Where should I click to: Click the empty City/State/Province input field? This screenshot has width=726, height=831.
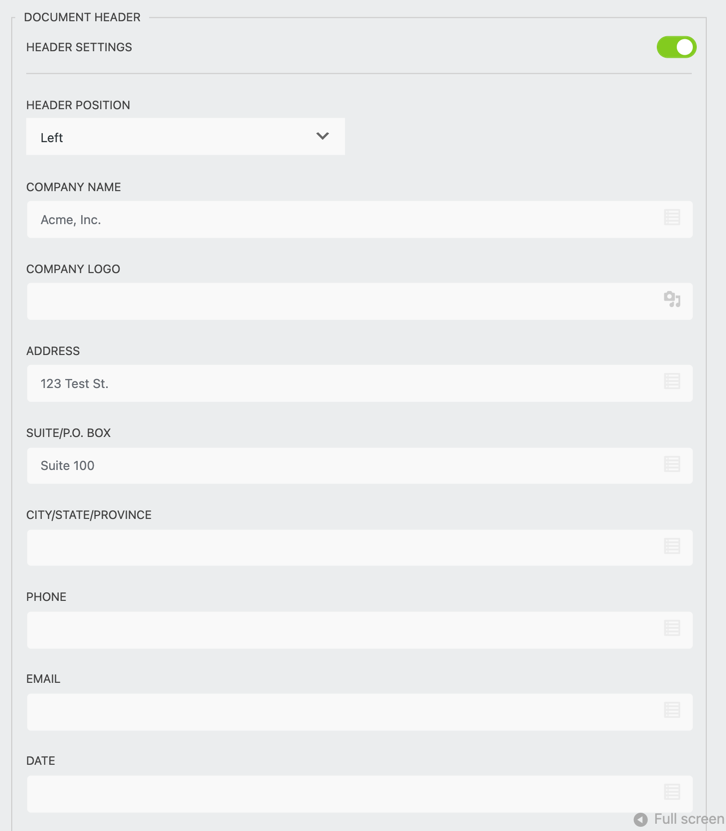tap(340, 547)
